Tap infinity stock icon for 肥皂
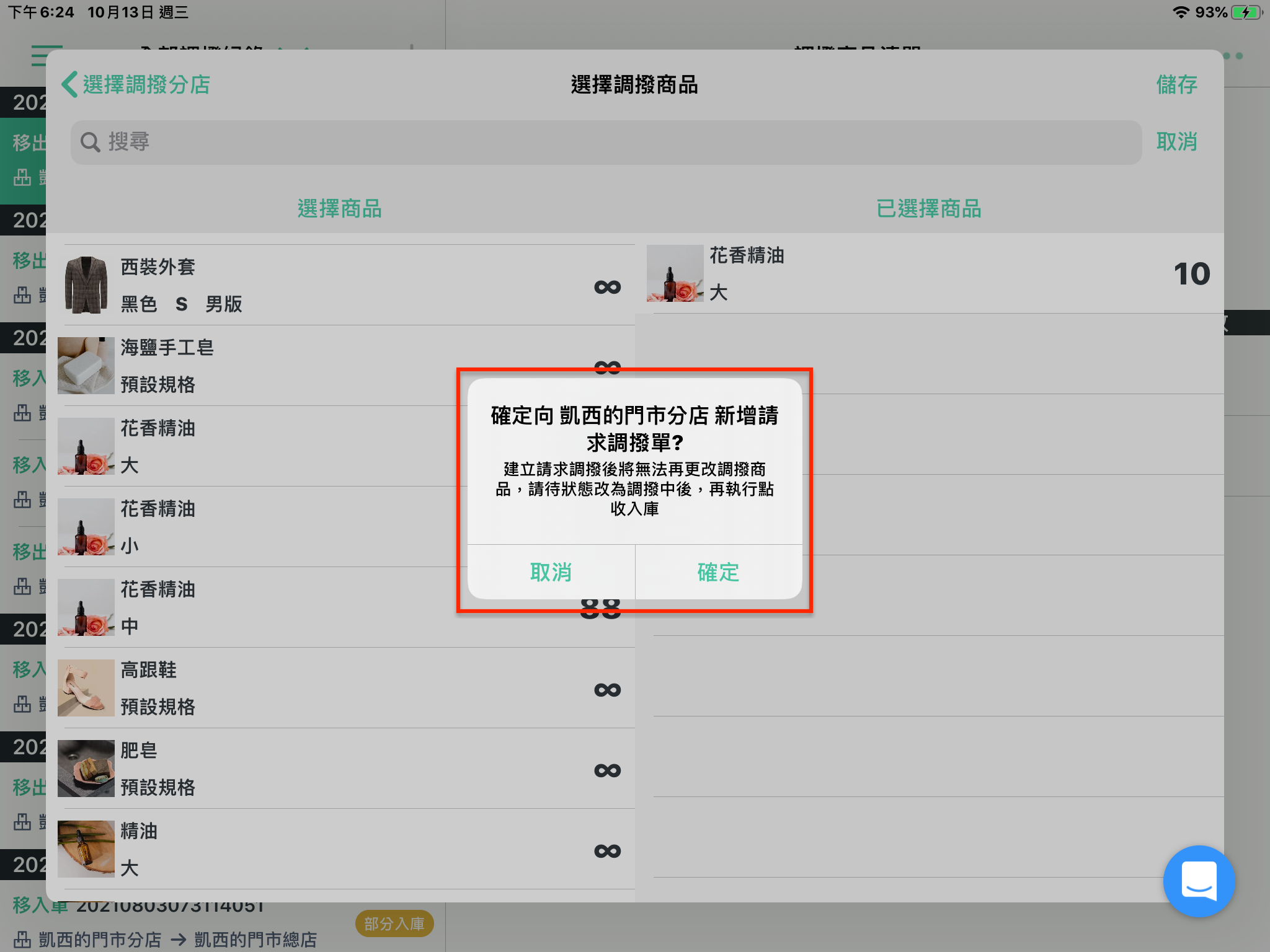The width and height of the screenshot is (1270, 952). 607,770
